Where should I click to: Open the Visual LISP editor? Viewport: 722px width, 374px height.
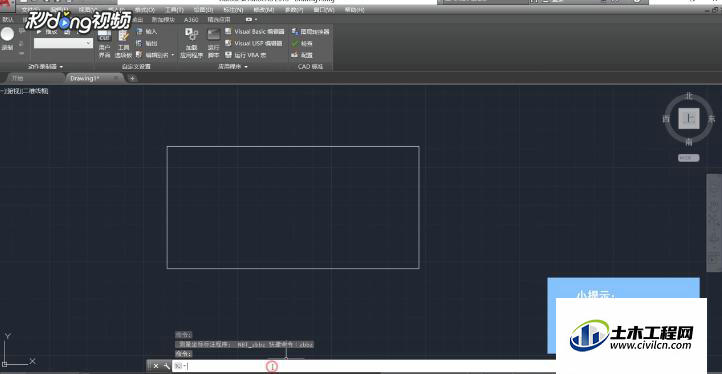click(x=254, y=43)
